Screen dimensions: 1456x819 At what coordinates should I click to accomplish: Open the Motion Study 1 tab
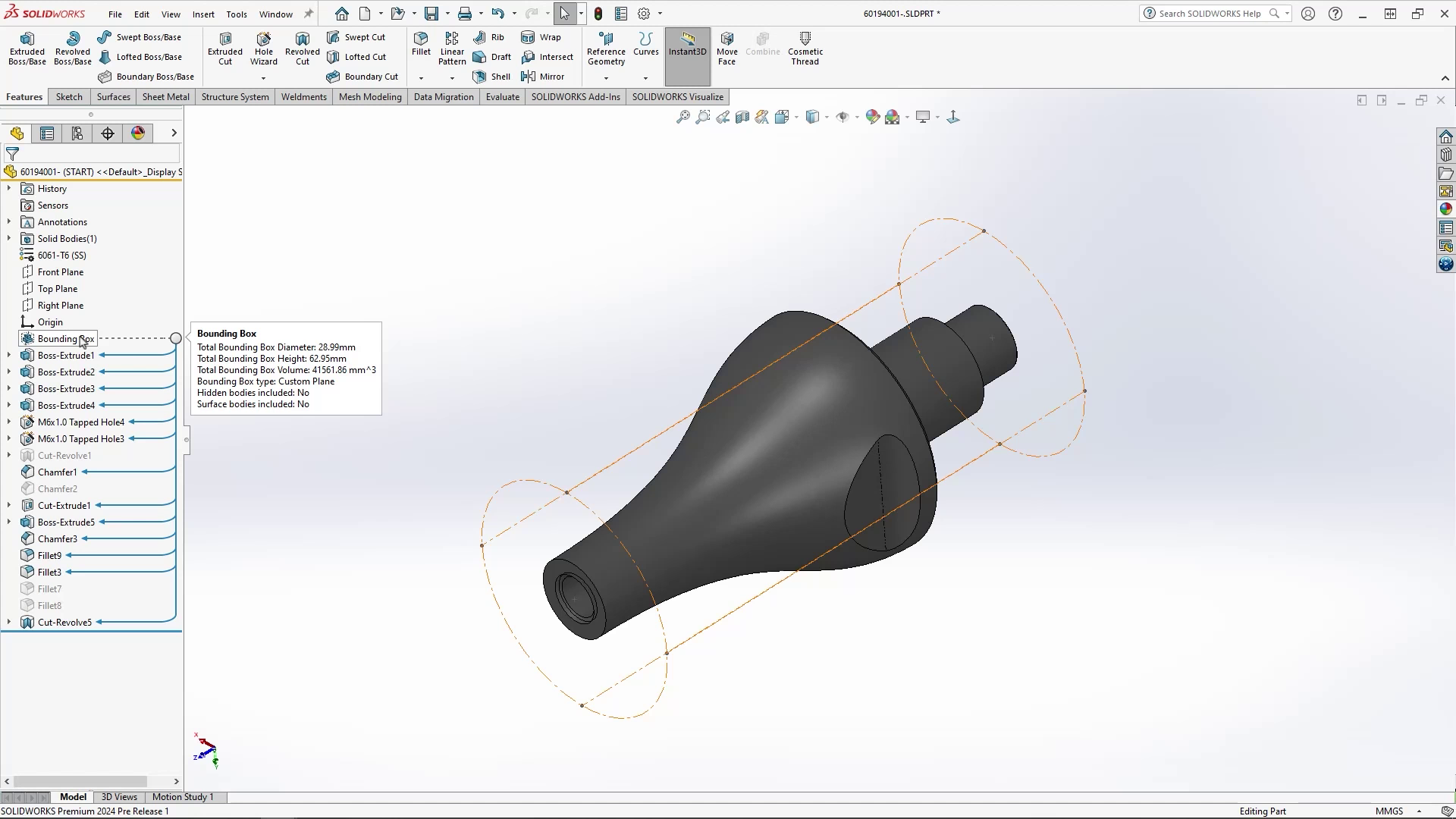pyautogui.click(x=183, y=797)
